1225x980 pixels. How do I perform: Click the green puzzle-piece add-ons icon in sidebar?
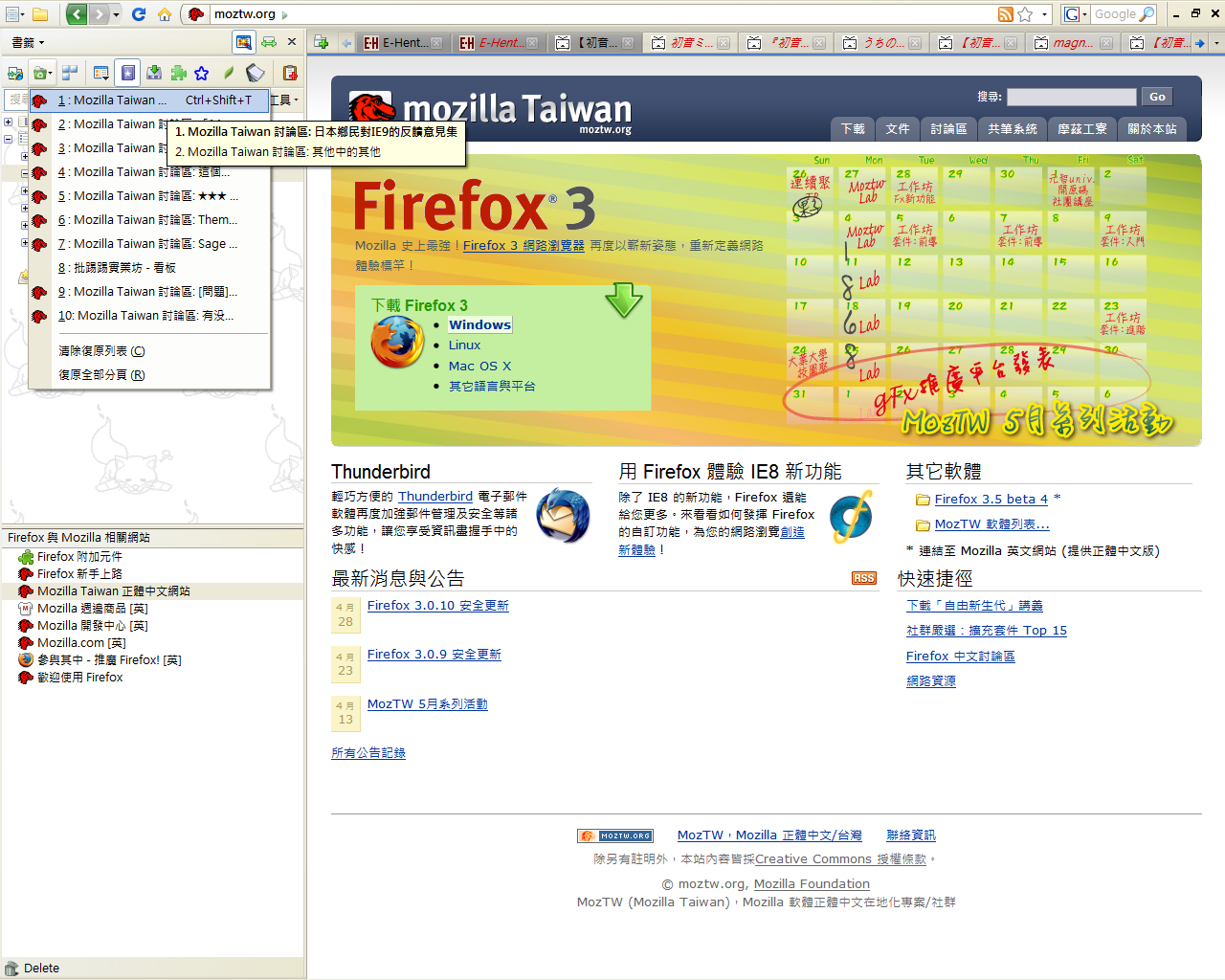178,73
